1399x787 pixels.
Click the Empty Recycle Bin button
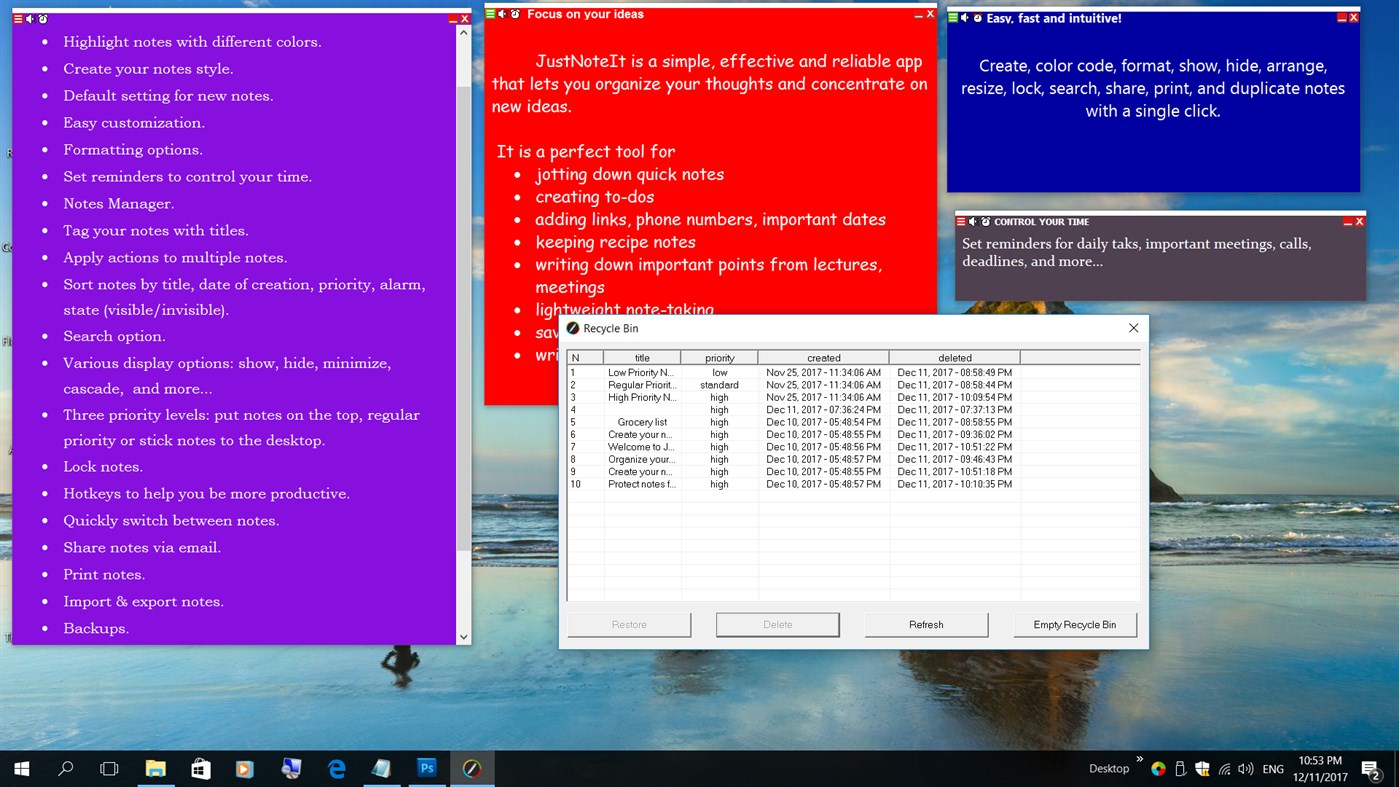point(1074,624)
